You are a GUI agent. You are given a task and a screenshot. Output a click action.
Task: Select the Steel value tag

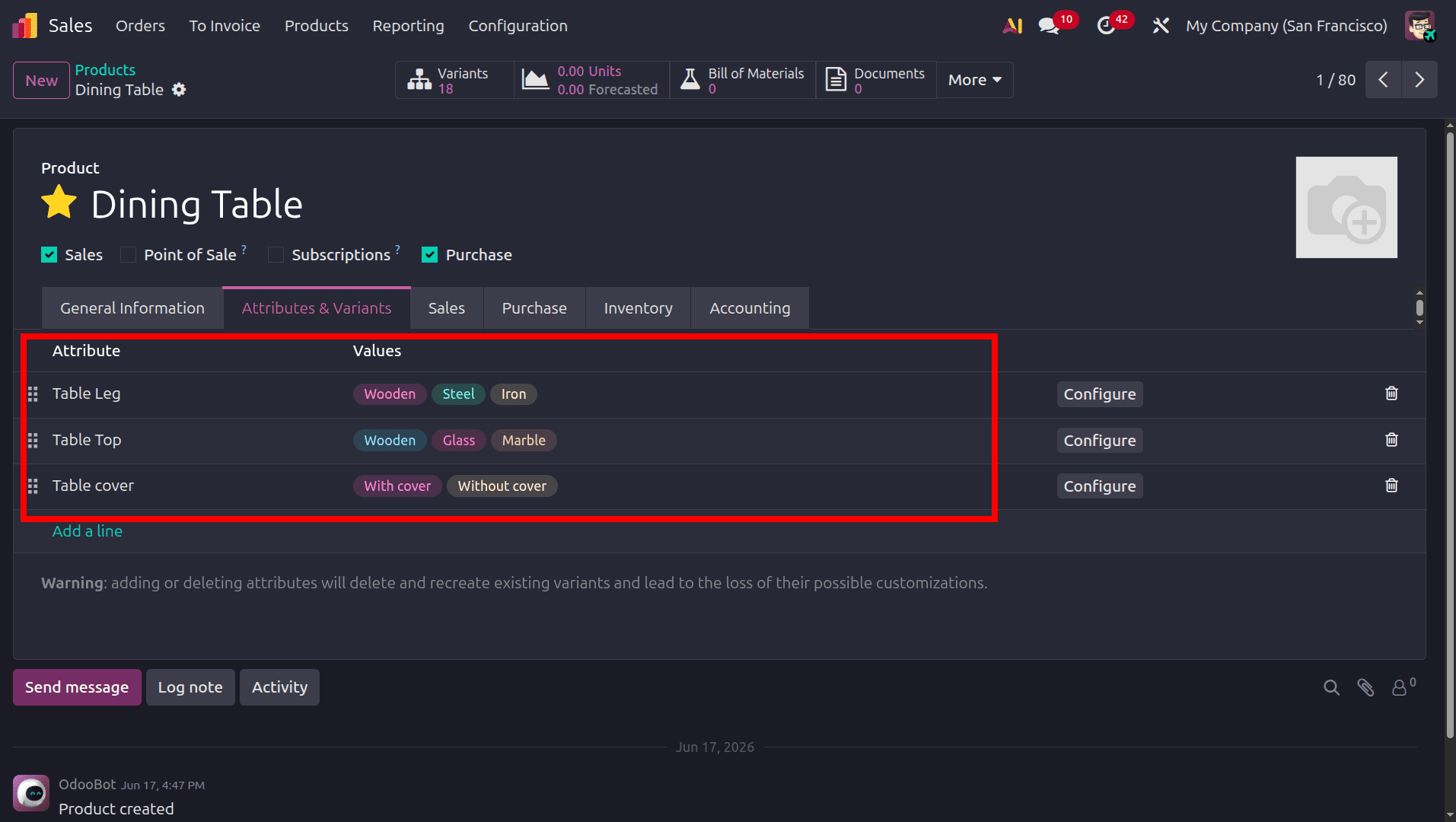click(458, 394)
